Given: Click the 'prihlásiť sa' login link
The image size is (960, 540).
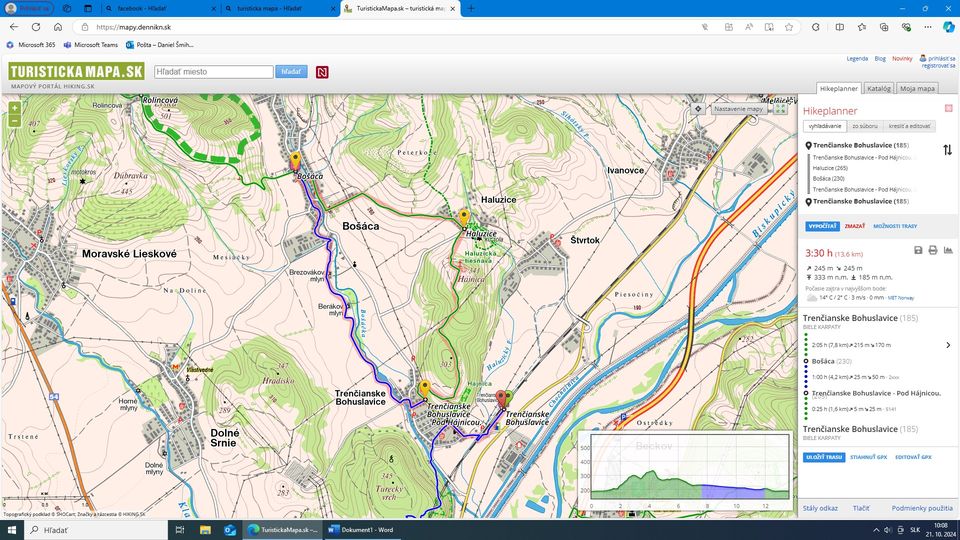Looking at the screenshot, I should 941,59.
